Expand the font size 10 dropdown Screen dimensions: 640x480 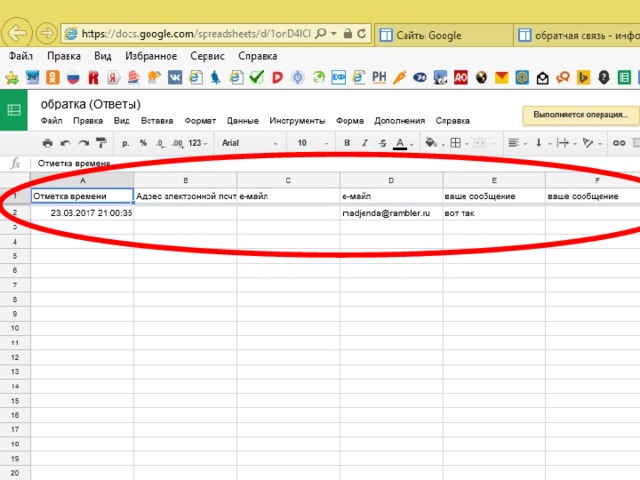point(313,144)
